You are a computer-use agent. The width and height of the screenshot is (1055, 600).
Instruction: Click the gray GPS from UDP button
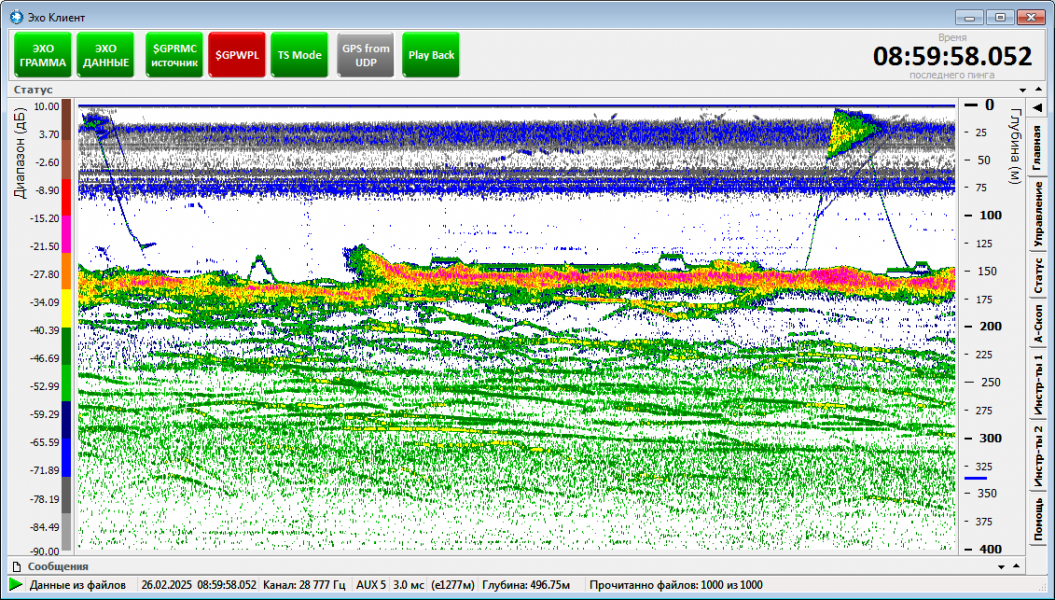point(366,55)
